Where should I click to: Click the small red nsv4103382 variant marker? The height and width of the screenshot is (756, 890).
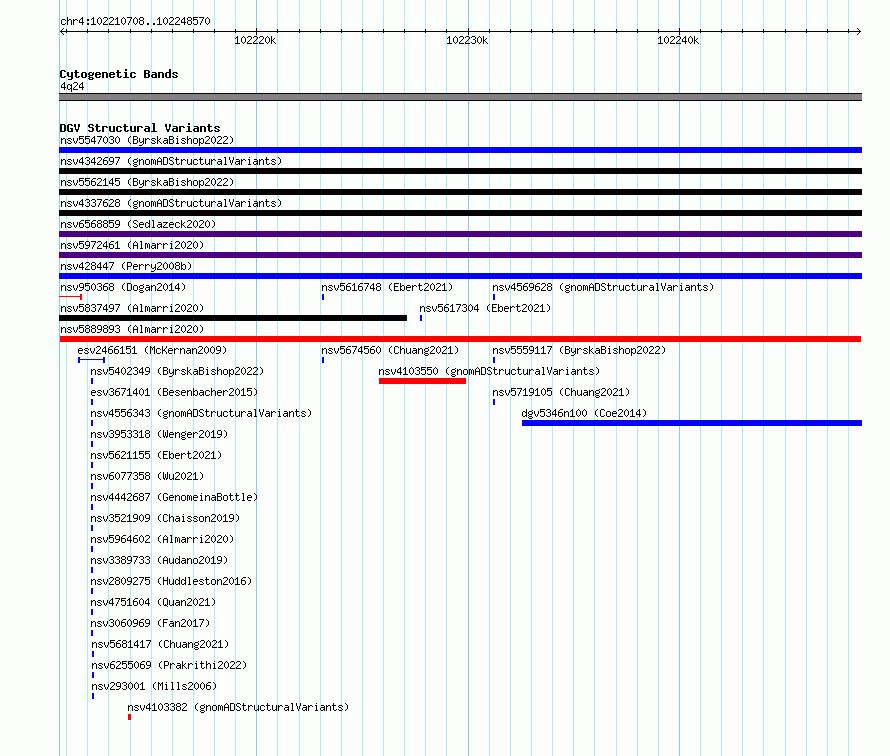pyautogui.click(x=129, y=717)
